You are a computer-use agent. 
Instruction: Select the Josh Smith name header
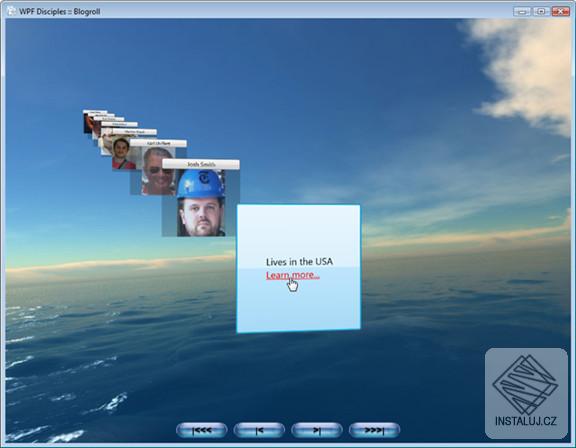click(x=201, y=164)
